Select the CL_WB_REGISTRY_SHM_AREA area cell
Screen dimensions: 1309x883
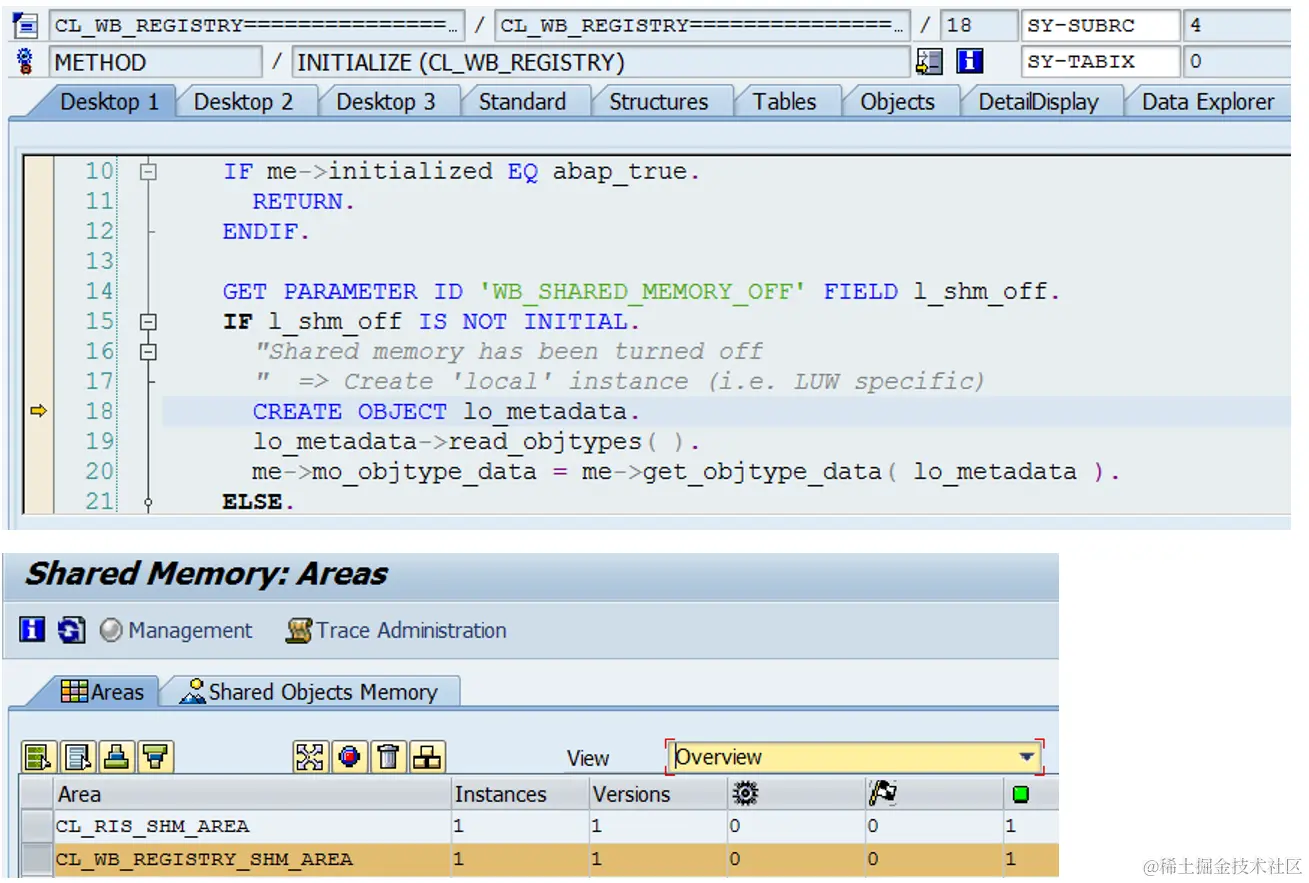click(x=251, y=859)
